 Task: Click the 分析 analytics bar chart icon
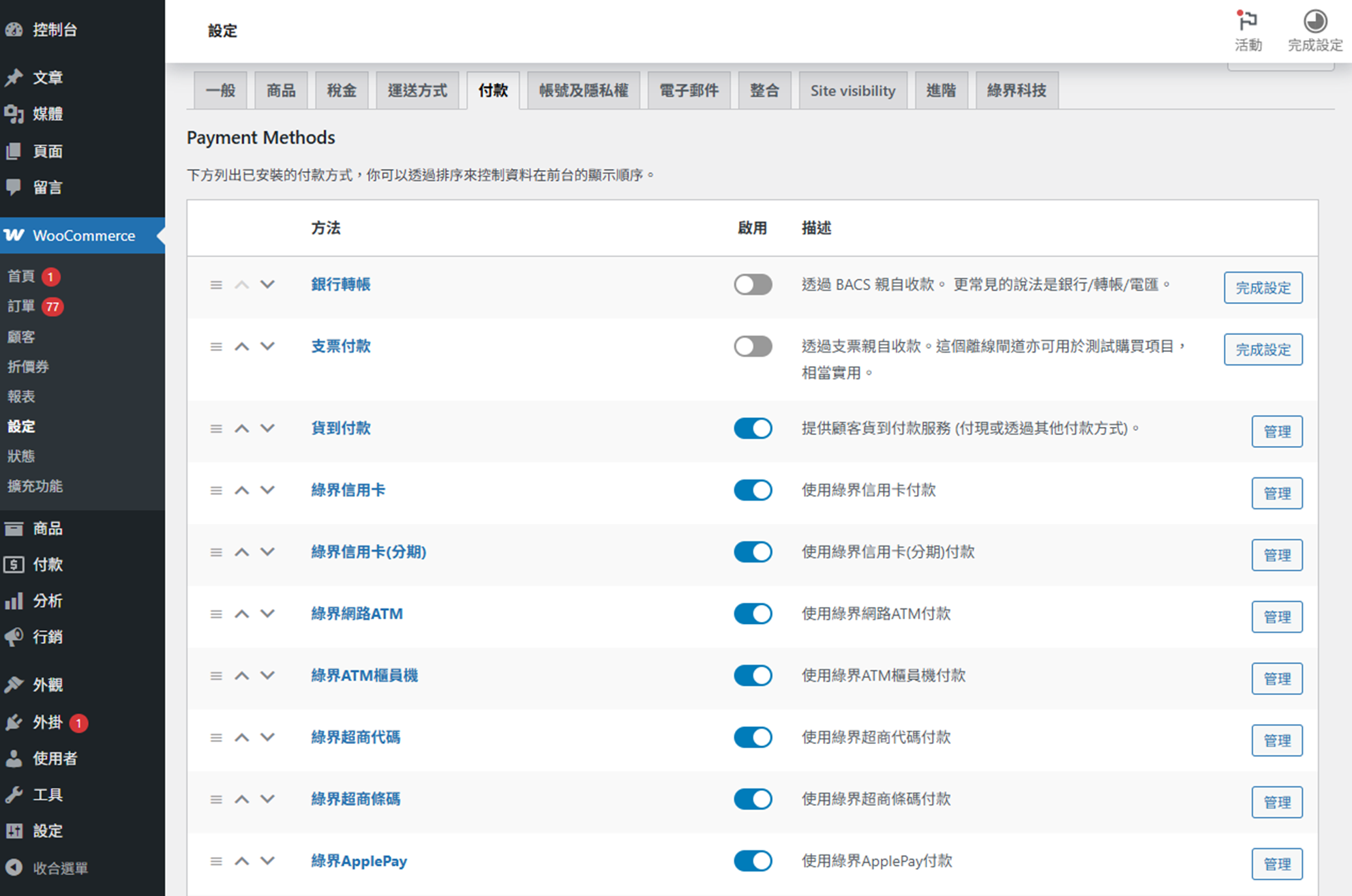pyautogui.click(x=14, y=601)
